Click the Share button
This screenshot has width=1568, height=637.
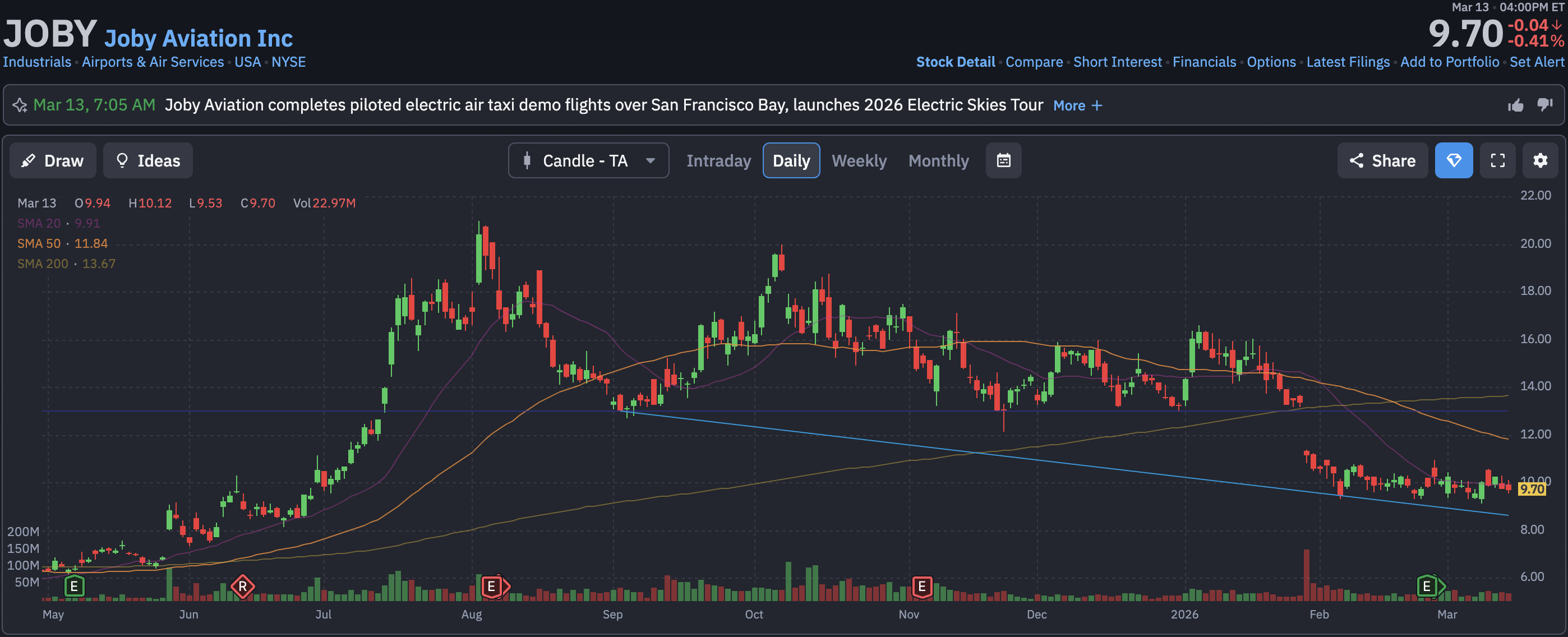coord(1382,160)
